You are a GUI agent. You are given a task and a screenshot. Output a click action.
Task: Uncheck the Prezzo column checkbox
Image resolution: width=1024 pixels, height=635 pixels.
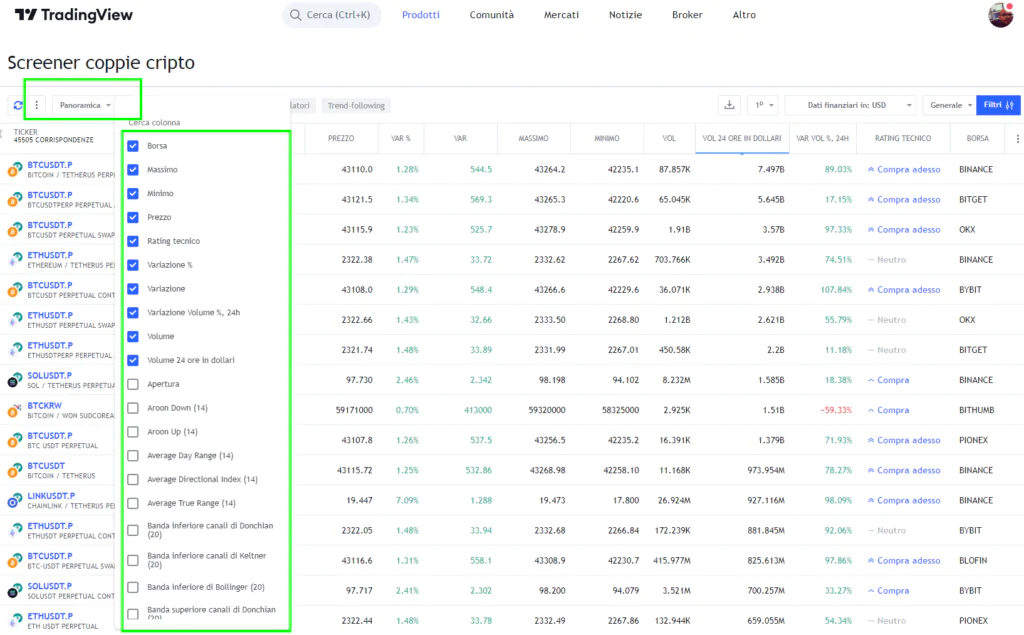coord(133,217)
